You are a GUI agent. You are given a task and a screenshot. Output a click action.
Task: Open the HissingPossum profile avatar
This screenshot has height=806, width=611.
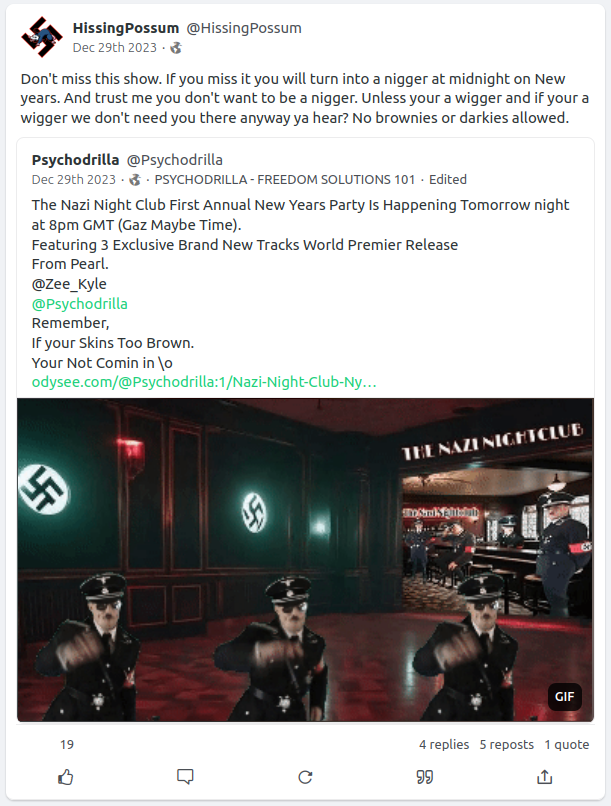coord(42,37)
